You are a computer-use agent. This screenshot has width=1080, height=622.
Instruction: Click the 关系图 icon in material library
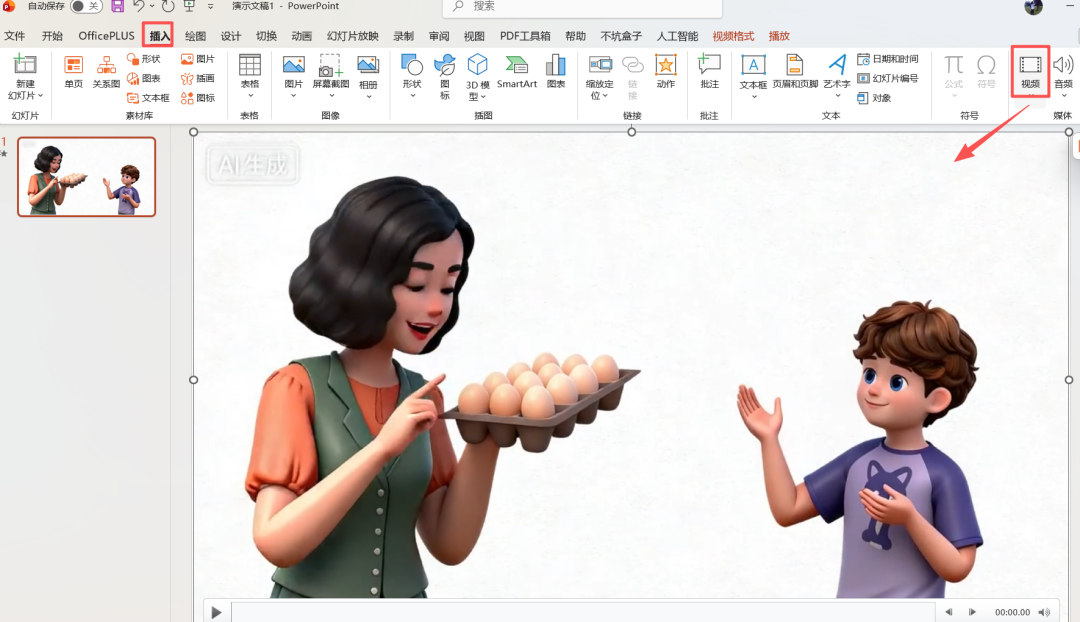click(x=106, y=68)
